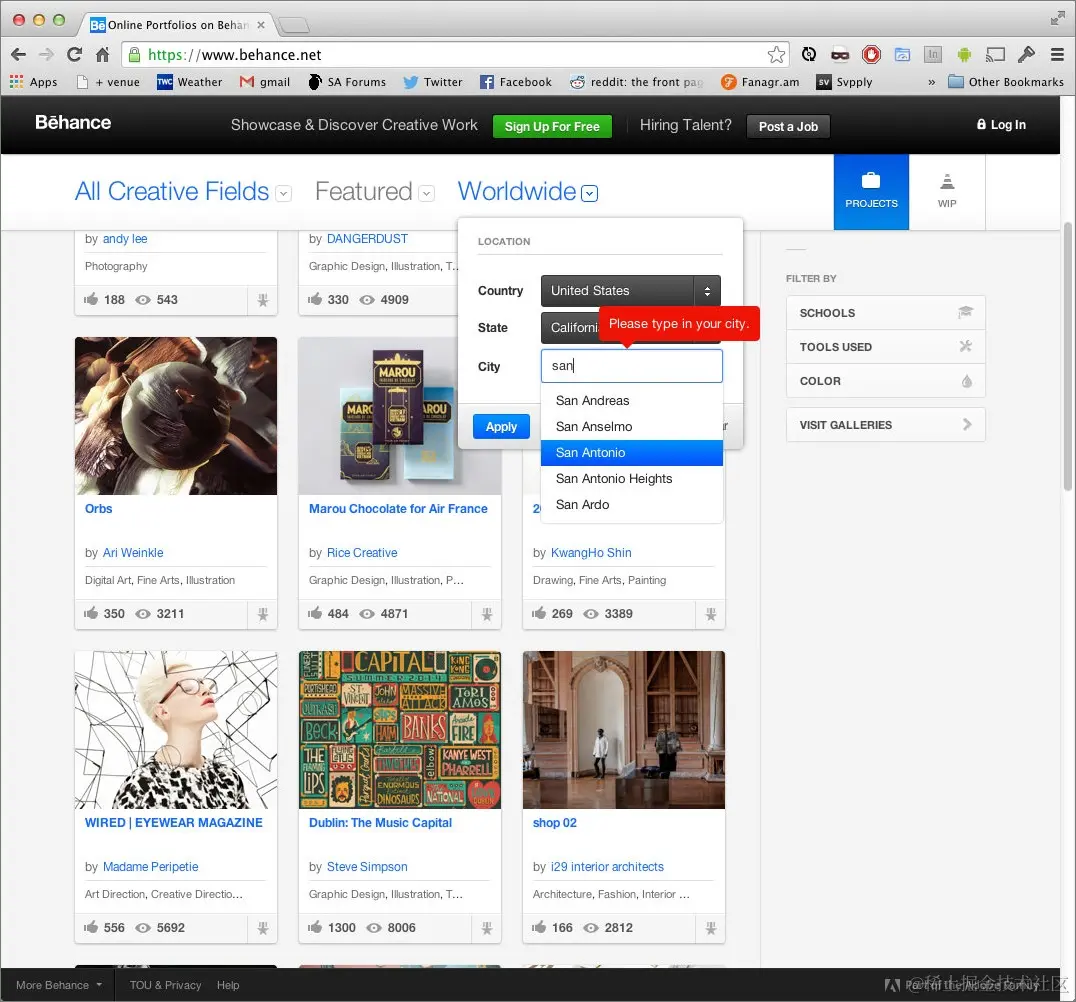Image resolution: width=1076 pixels, height=1002 pixels.
Task: Bookmark page with star icon
Action: (x=776, y=55)
